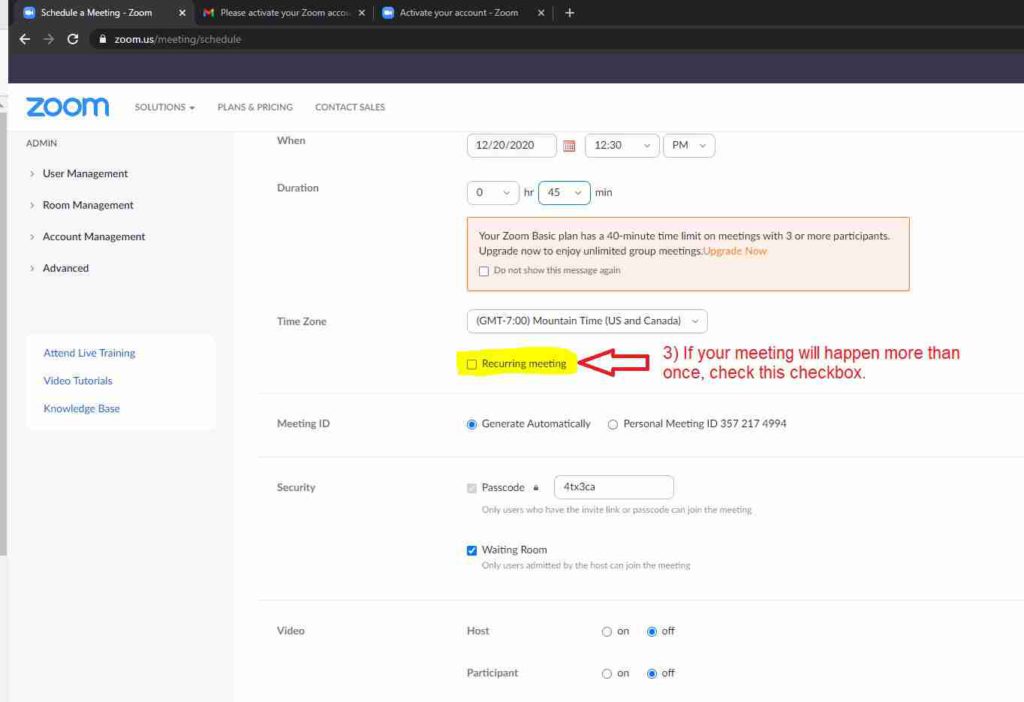Select Personal Meeting ID 357 217 4994
1024x702 pixels.
click(x=613, y=424)
